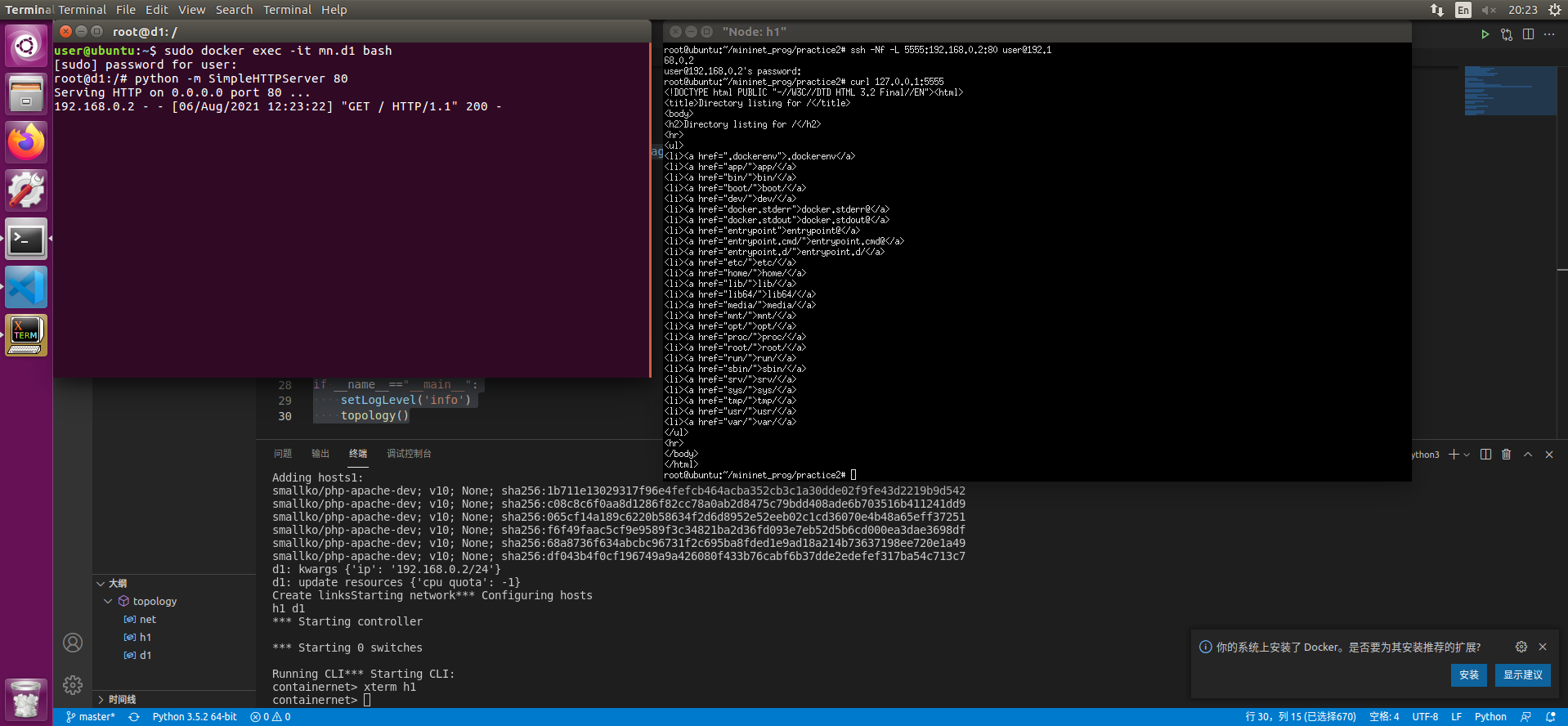This screenshot has height=726, width=1568.
Task: Expand the 时间线 timeline section
Action: tap(101, 700)
